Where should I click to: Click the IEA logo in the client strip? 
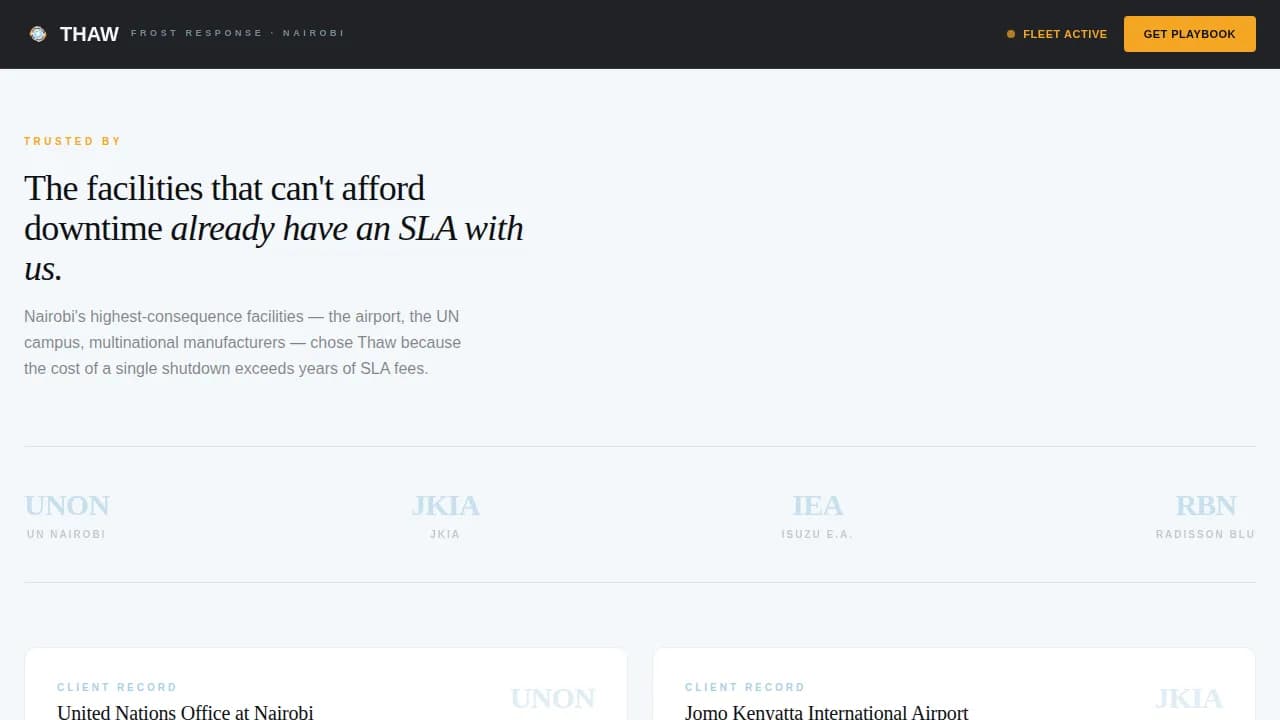tap(817, 505)
